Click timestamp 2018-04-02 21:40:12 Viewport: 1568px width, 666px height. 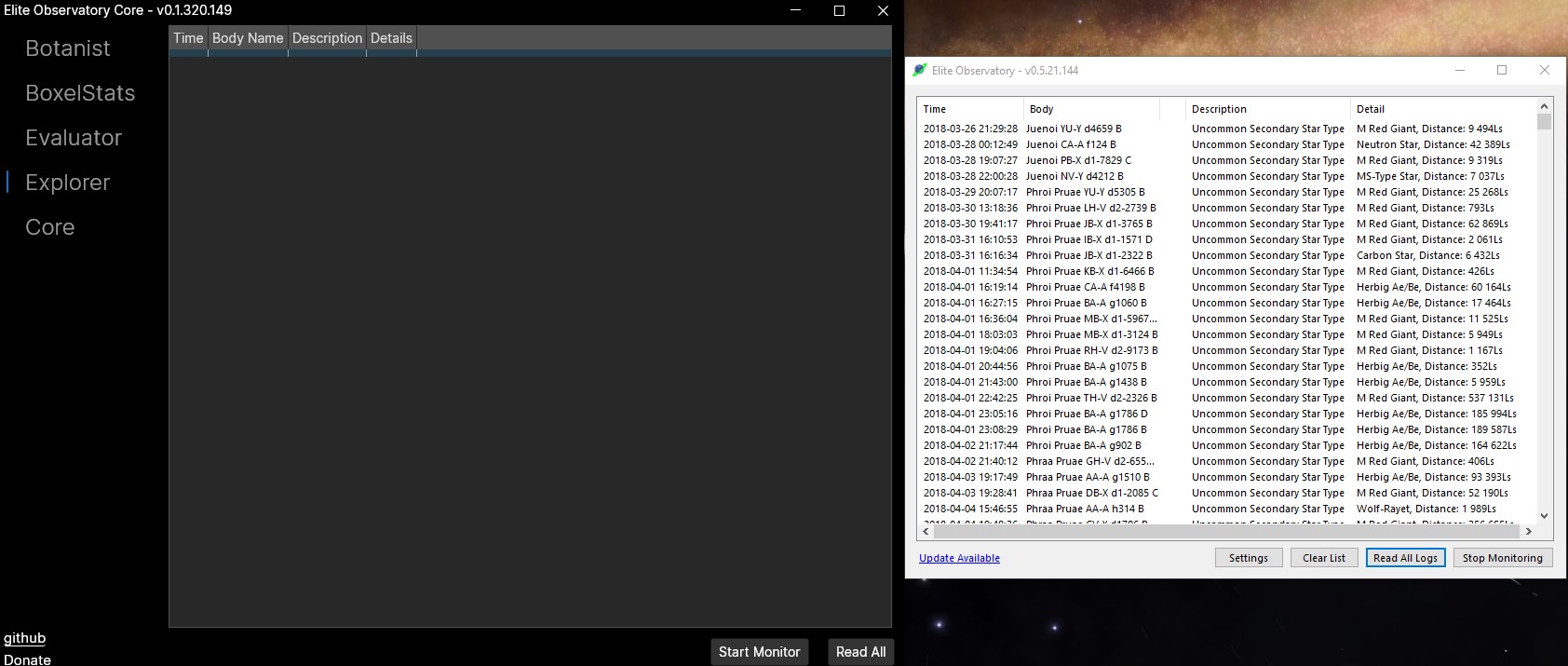coord(970,461)
